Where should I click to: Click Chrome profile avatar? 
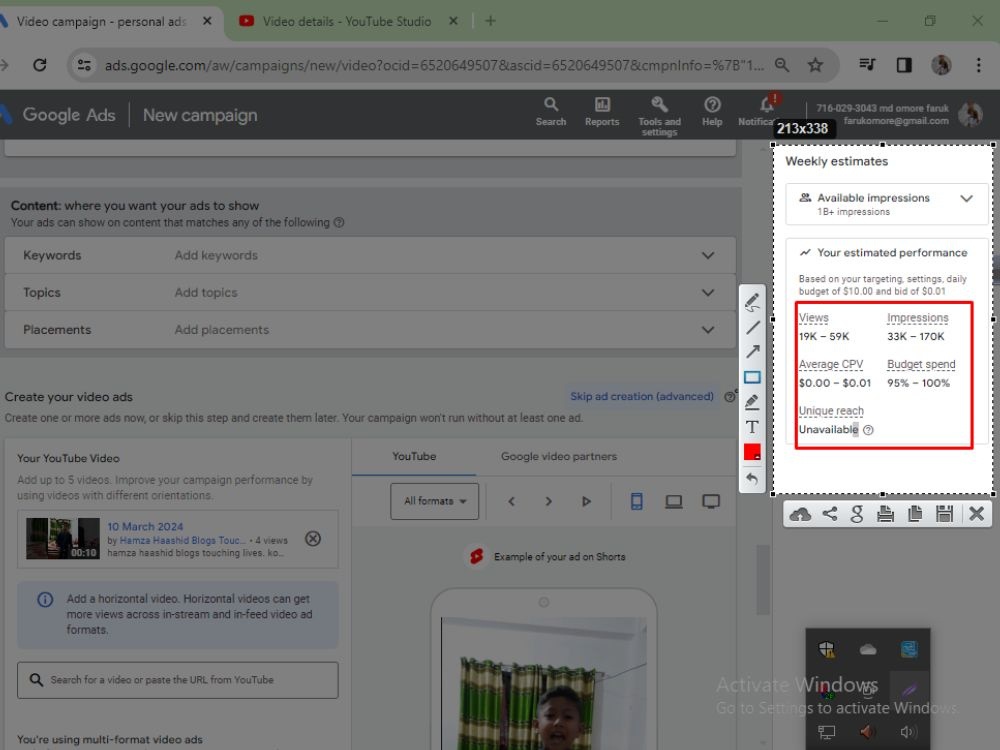click(x=941, y=64)
